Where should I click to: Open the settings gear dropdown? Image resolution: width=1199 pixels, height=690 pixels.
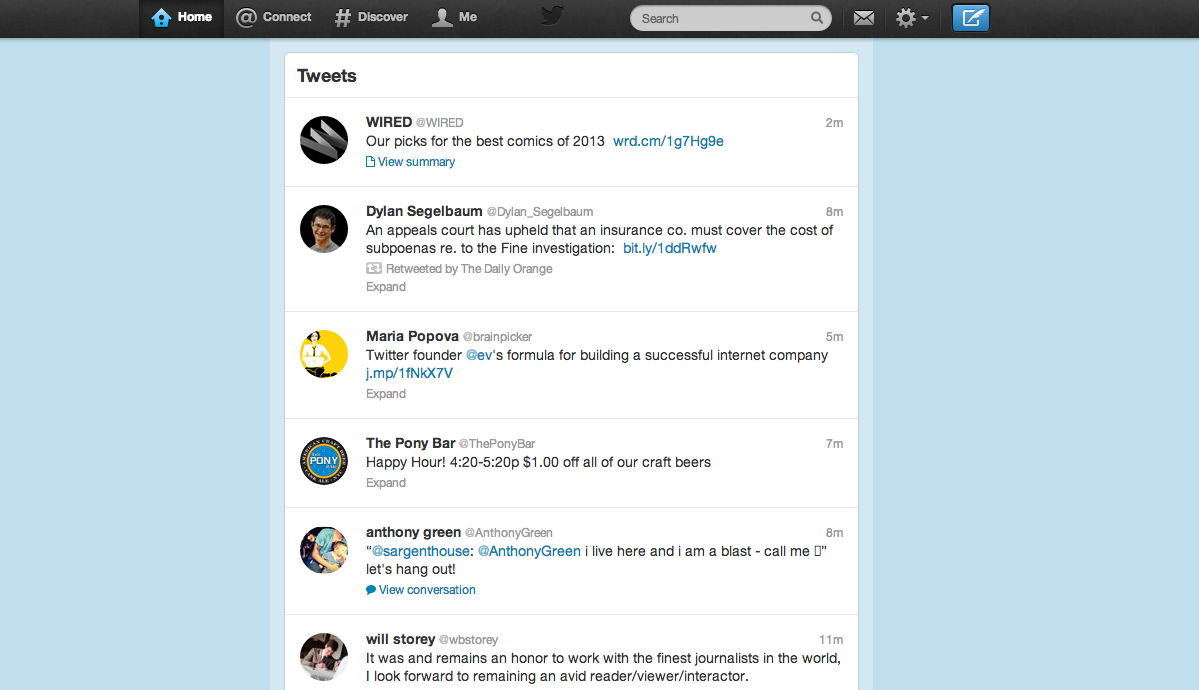912,18
